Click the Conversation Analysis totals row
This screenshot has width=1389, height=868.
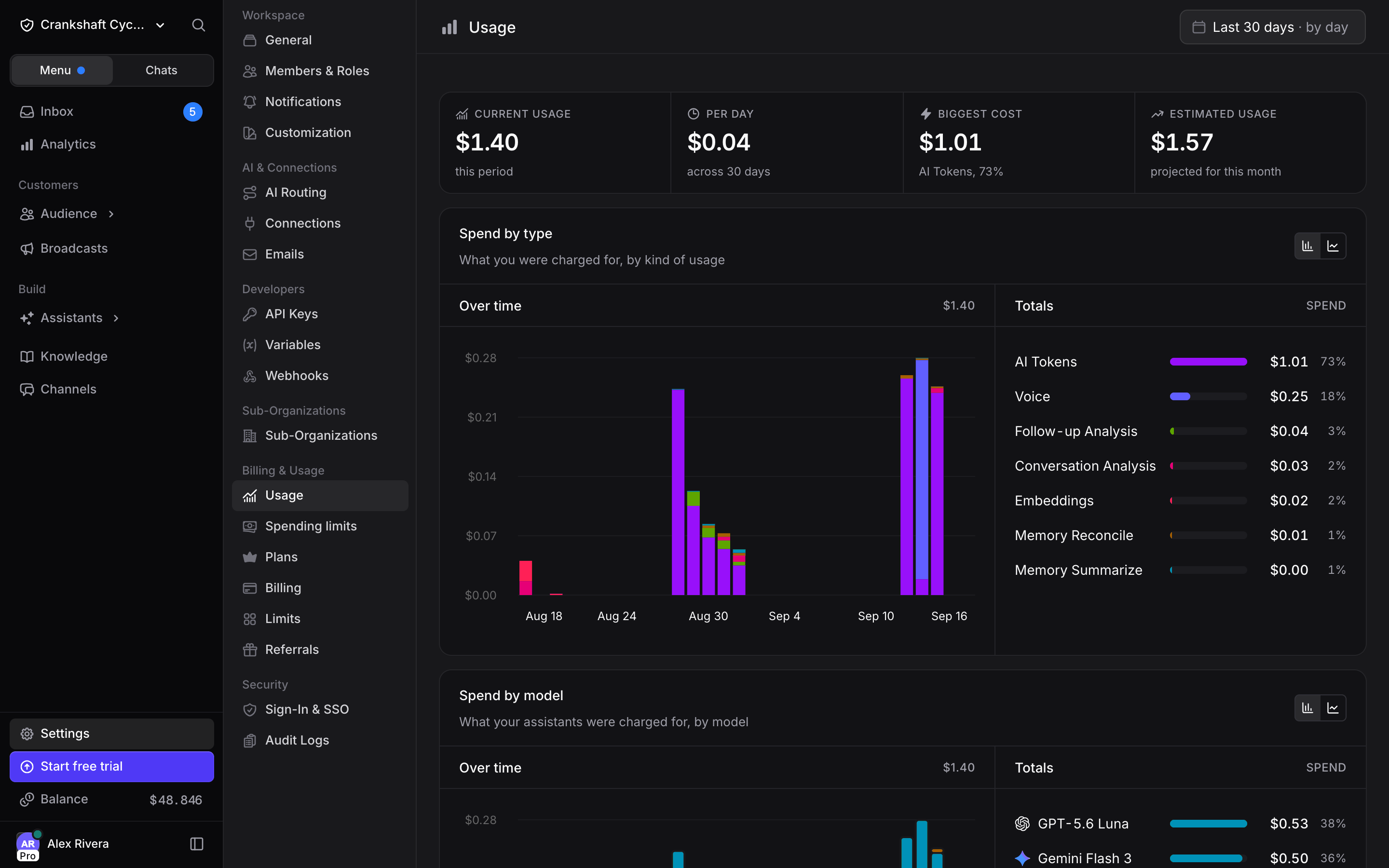click(1180, 466)
